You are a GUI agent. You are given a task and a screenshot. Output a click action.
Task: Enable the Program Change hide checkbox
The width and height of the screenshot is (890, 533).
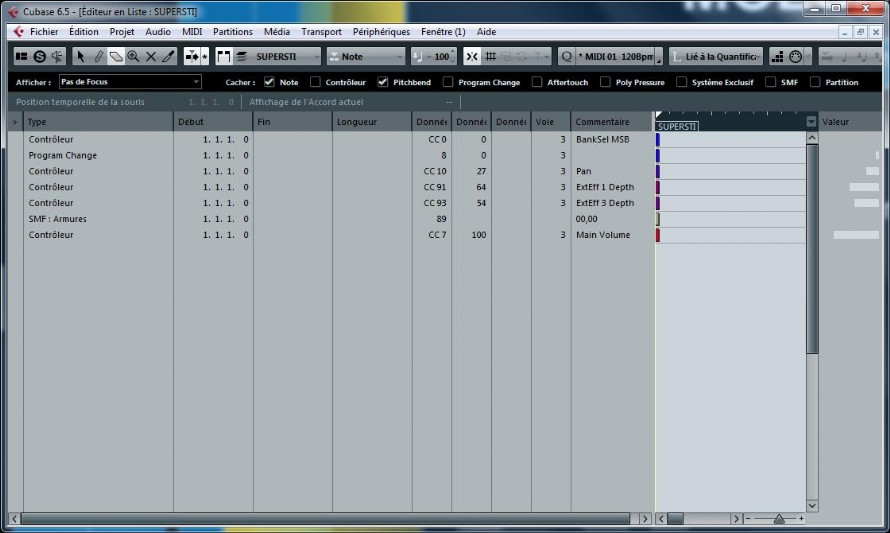point(448,82)
